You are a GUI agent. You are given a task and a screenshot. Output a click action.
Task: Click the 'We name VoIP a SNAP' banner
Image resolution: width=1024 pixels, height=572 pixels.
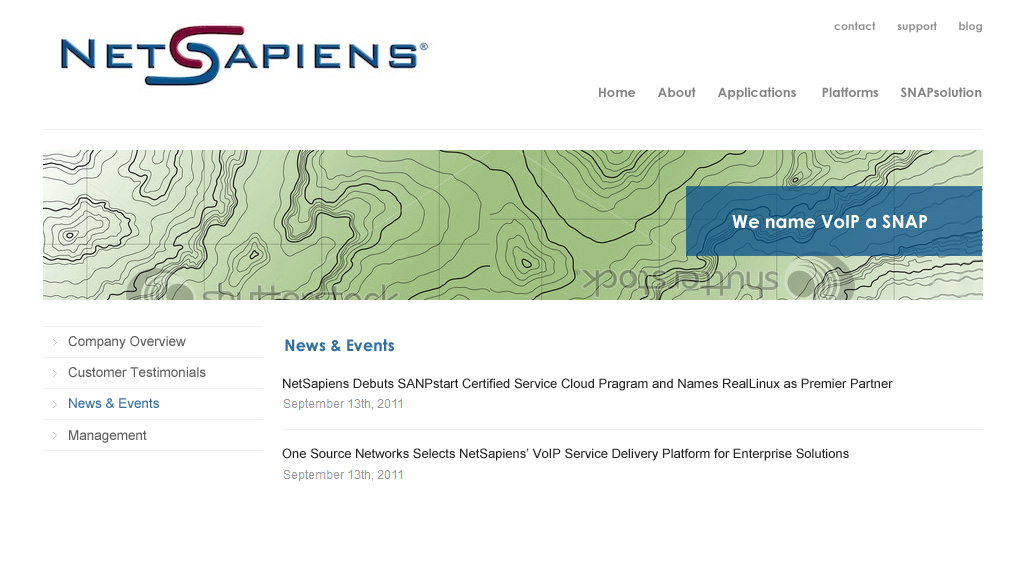(834, 221)
